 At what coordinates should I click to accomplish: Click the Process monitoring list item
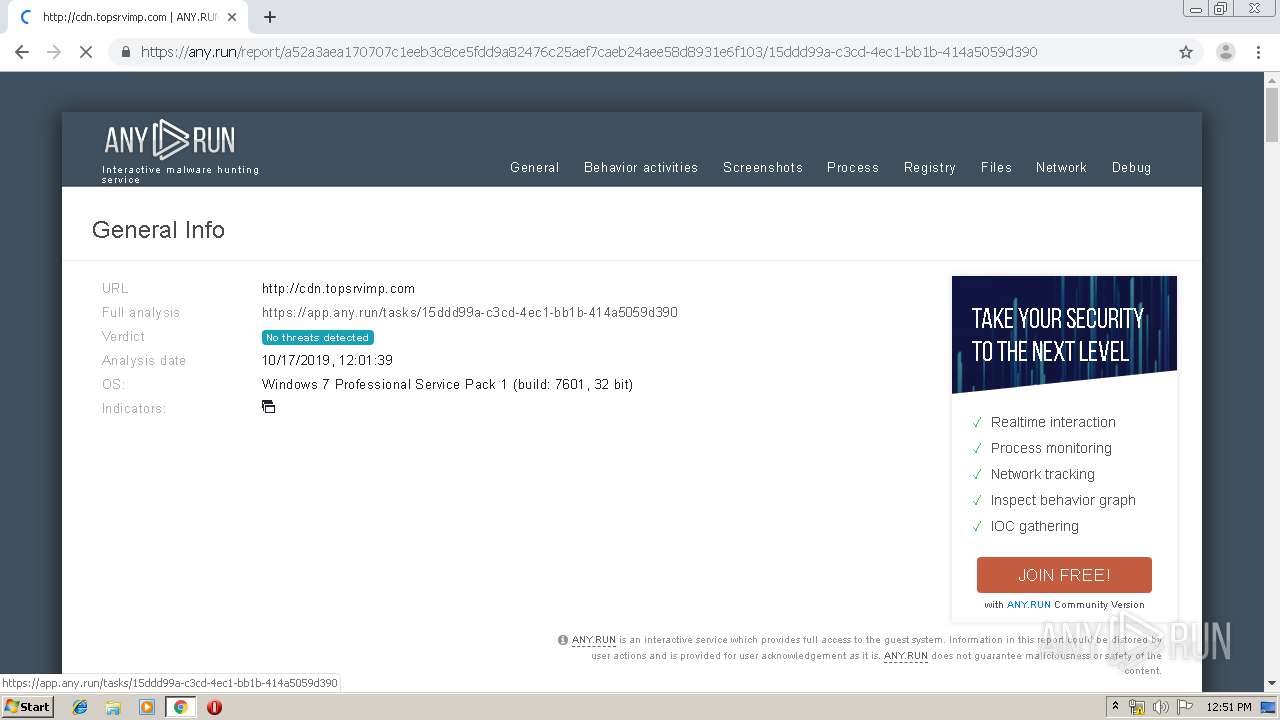coord(1051,448)
